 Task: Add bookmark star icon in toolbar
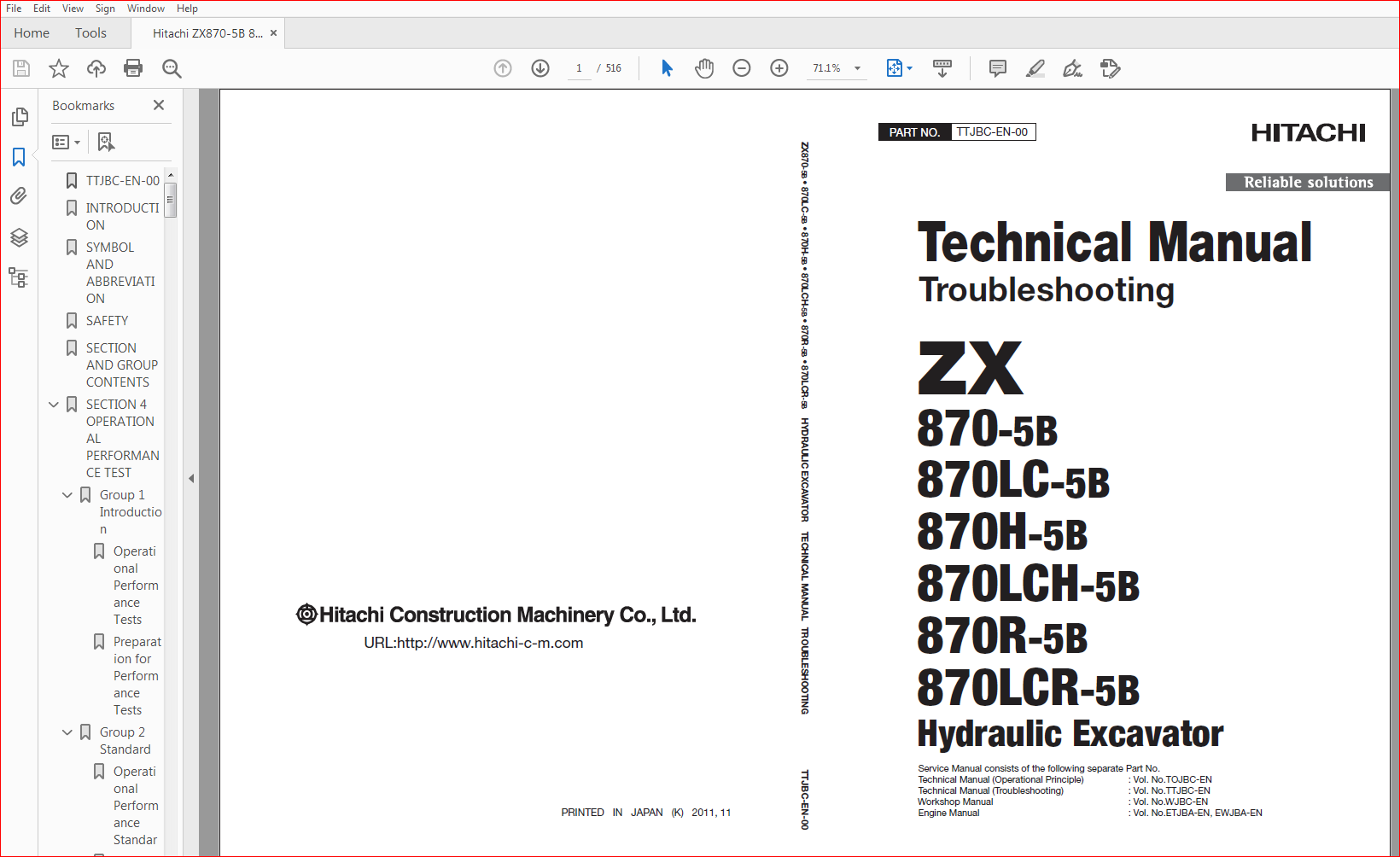59,68
